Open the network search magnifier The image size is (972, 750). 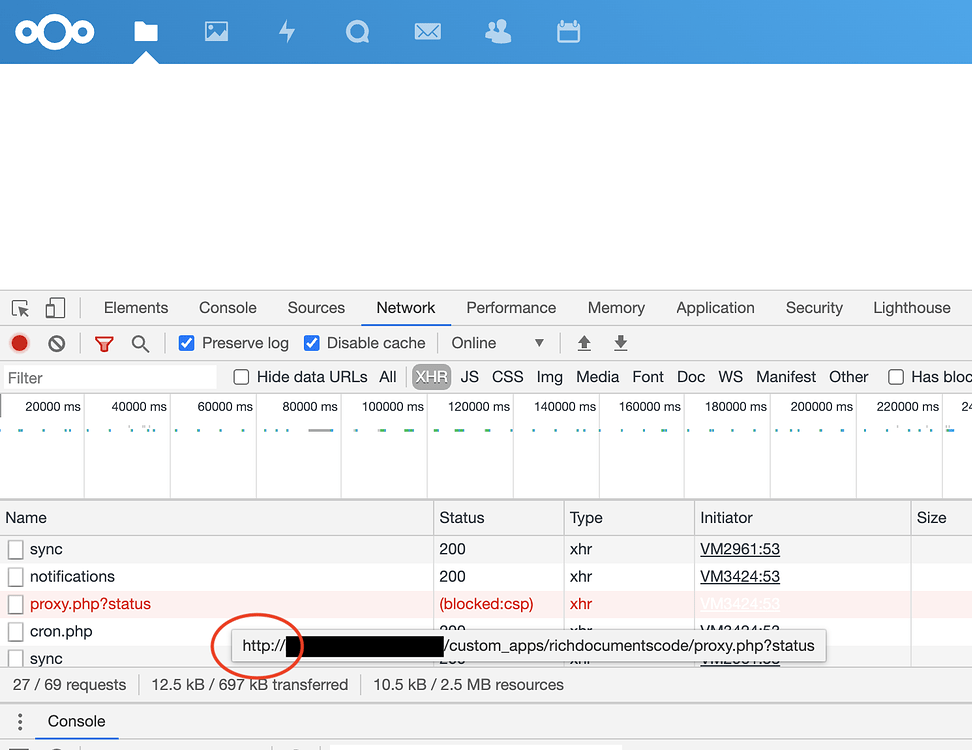(140, 343)
